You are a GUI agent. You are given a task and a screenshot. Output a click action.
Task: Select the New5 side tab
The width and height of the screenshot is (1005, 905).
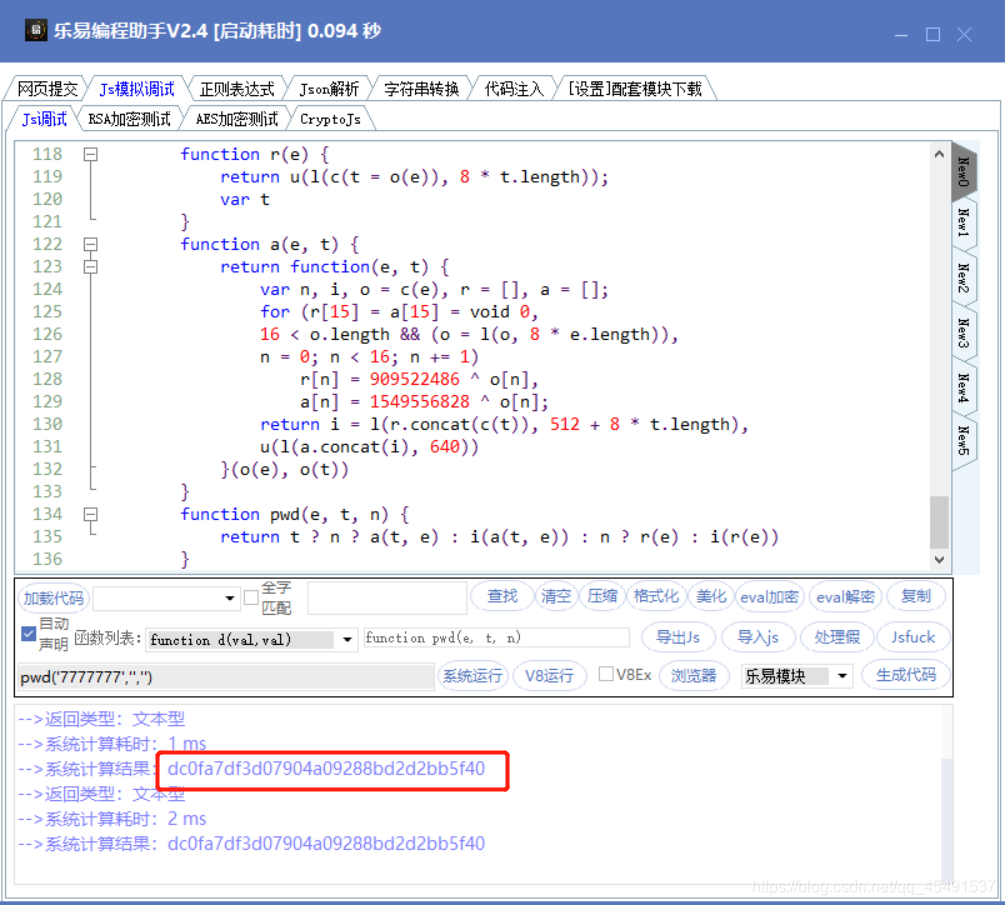963,440
